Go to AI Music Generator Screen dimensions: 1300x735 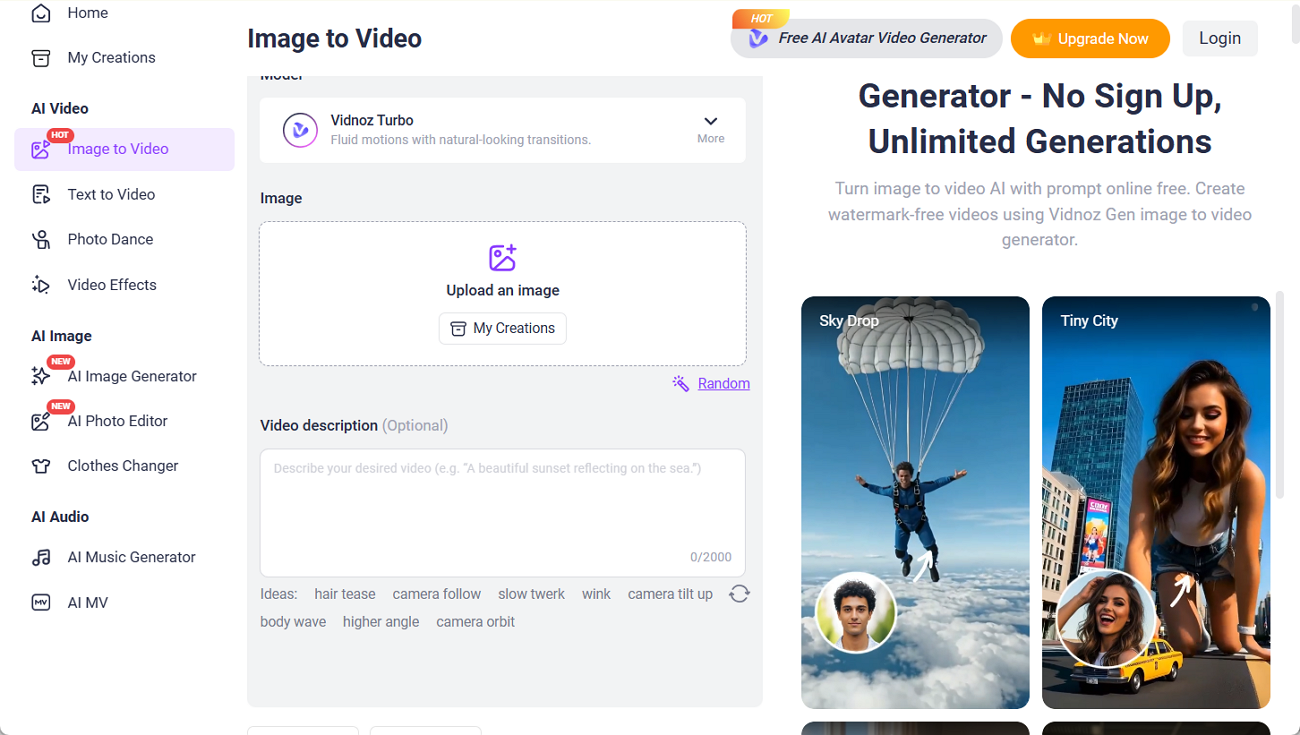(x=131, y=558)
